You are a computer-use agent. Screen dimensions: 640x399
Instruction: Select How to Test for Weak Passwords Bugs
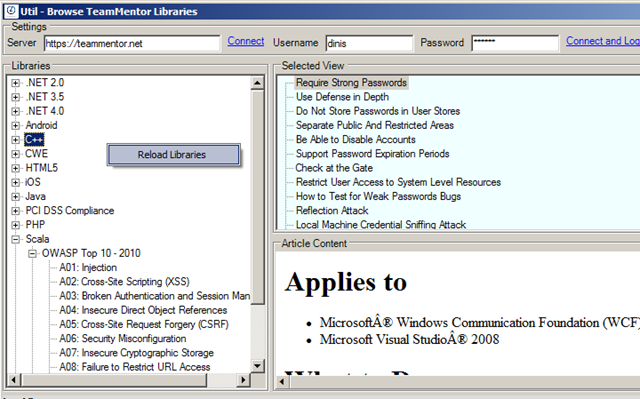pos(378,197)
